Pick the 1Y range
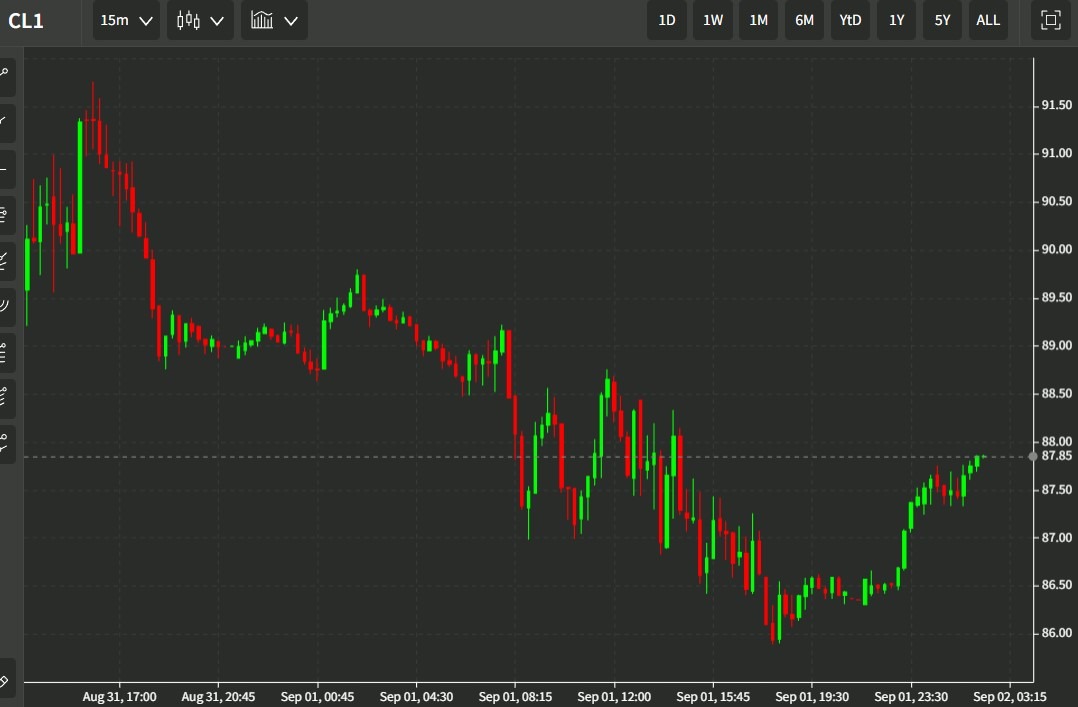This screenshot has width=1078, height=707. coord(896,20)
